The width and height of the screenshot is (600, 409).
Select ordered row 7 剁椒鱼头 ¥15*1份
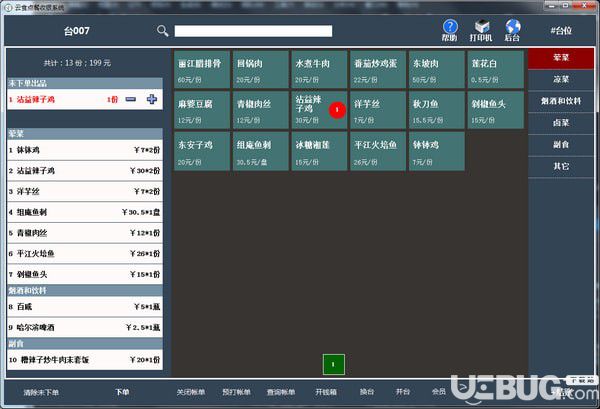tap(85, 274)
